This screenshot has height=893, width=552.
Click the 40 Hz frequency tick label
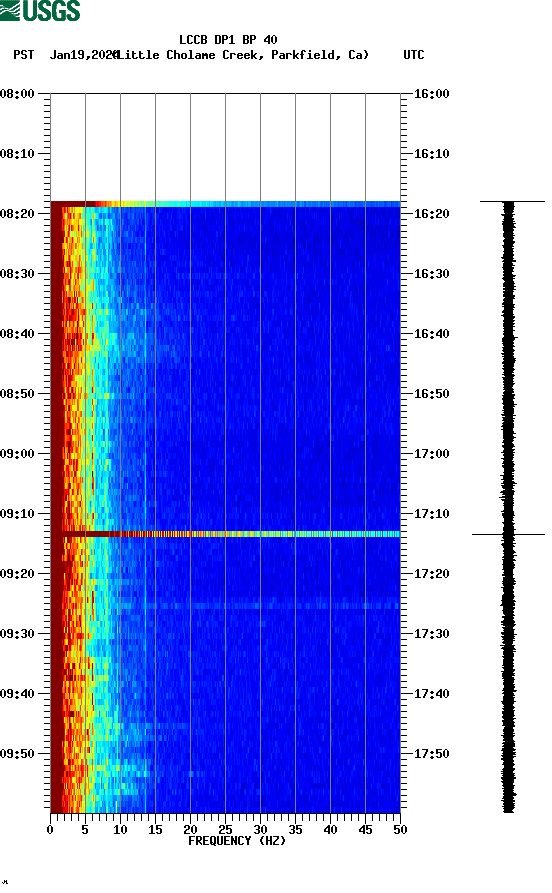pyautogui.click(x=330, y=830)
